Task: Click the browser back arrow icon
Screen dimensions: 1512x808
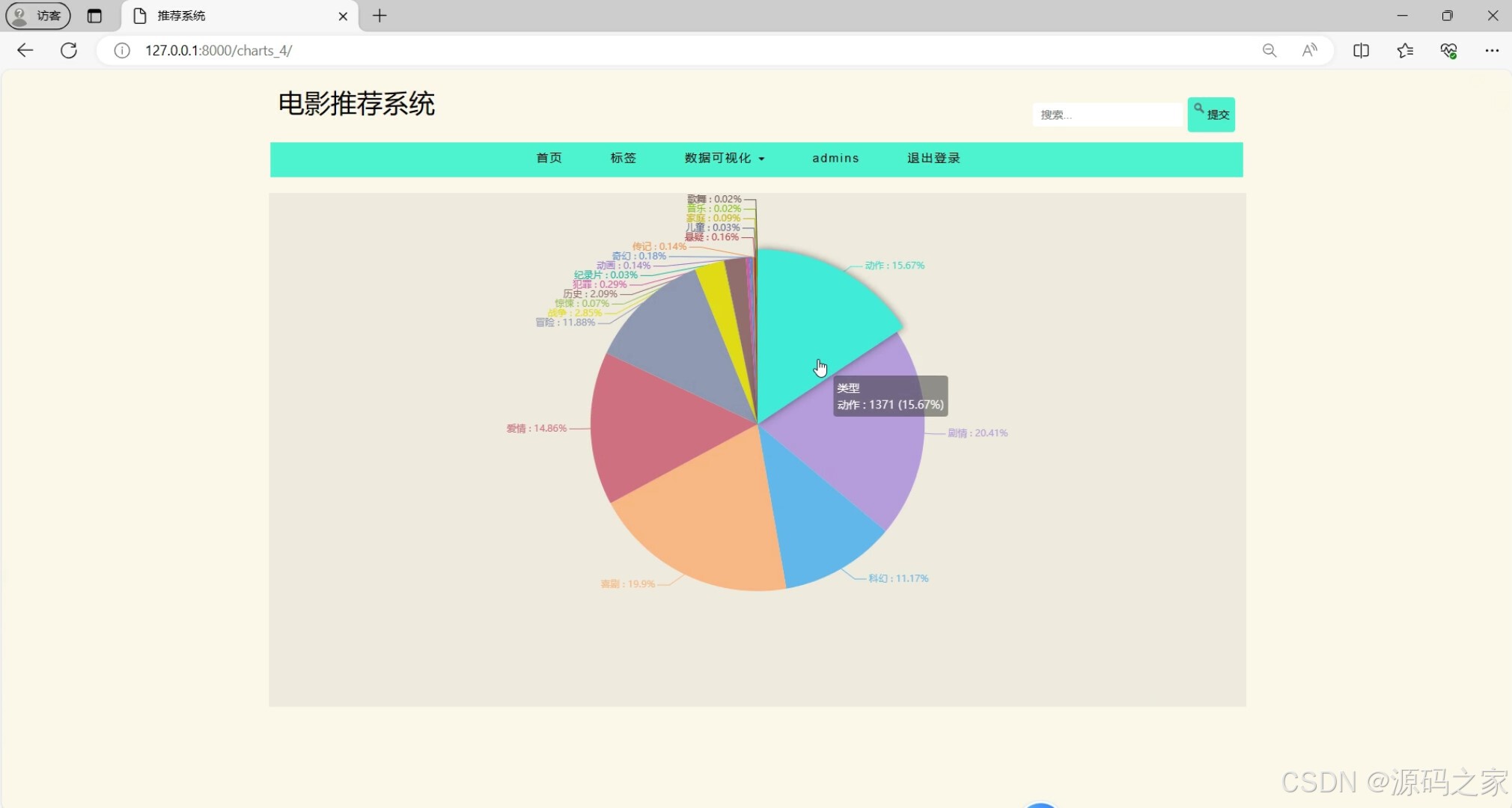Action: (x=25, y=50)
